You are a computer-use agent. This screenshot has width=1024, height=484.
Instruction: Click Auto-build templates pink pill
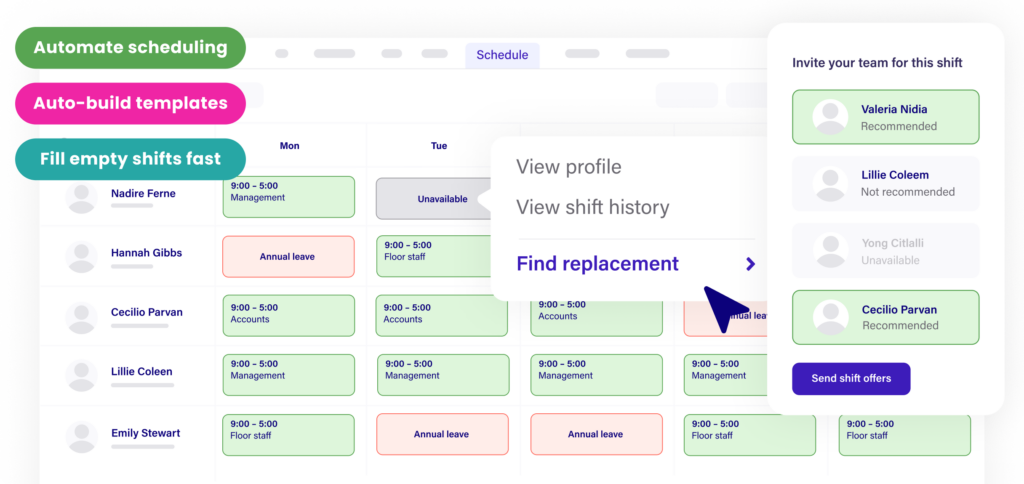[130, 103]
